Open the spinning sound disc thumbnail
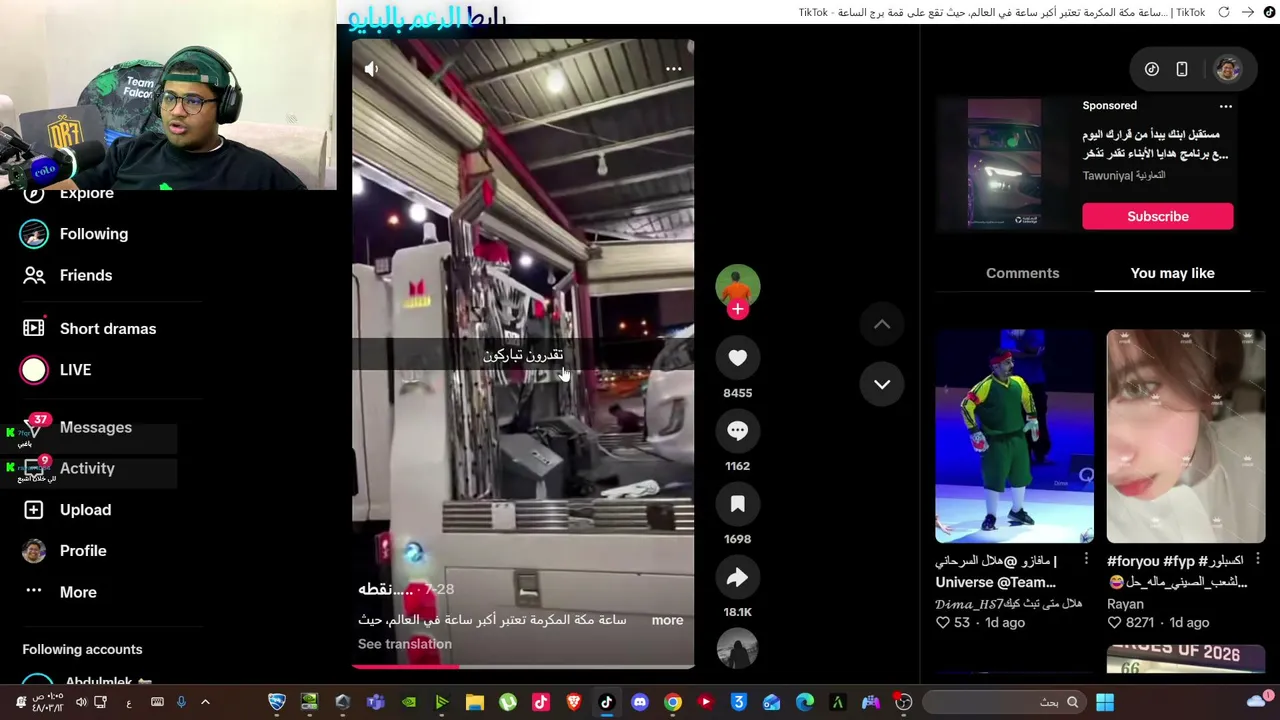This screenshot has height=720, width=1280. tap(737, 648)
